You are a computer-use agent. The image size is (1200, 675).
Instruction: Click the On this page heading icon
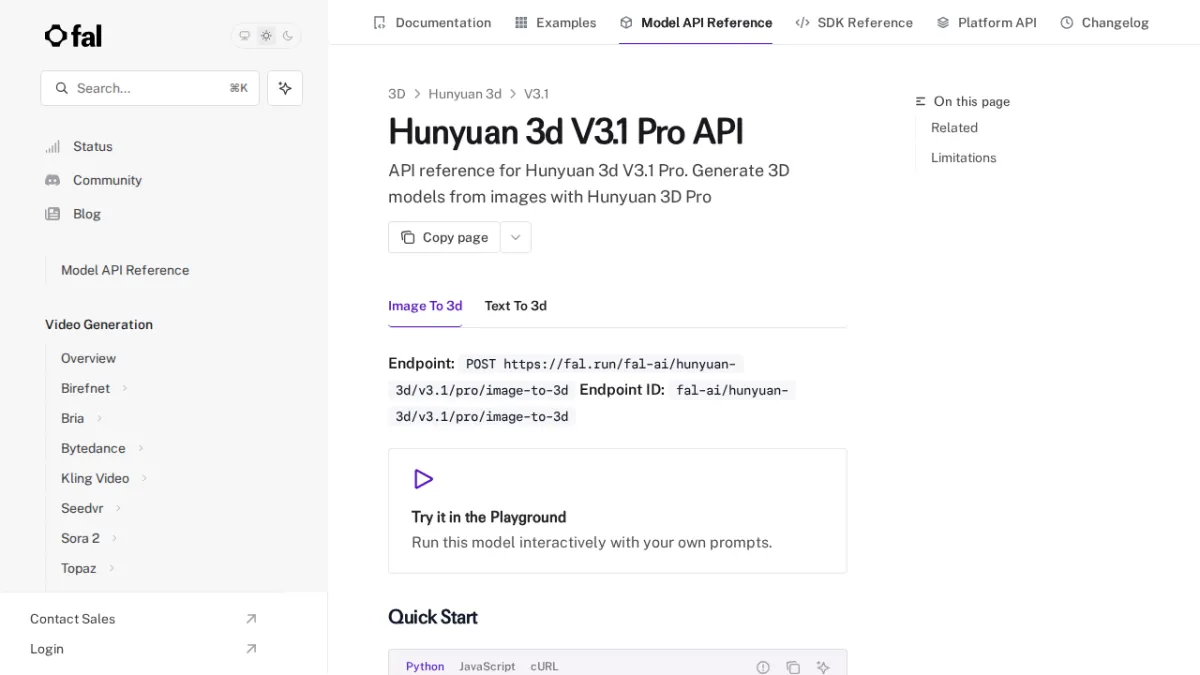pyautogui.click(x=921, y=102)
